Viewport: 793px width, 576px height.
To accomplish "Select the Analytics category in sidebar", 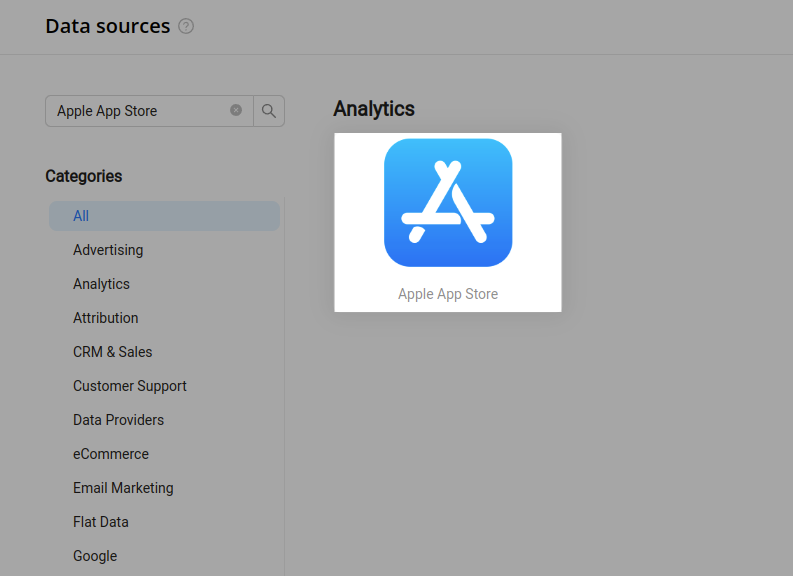I will click(101, 284).
